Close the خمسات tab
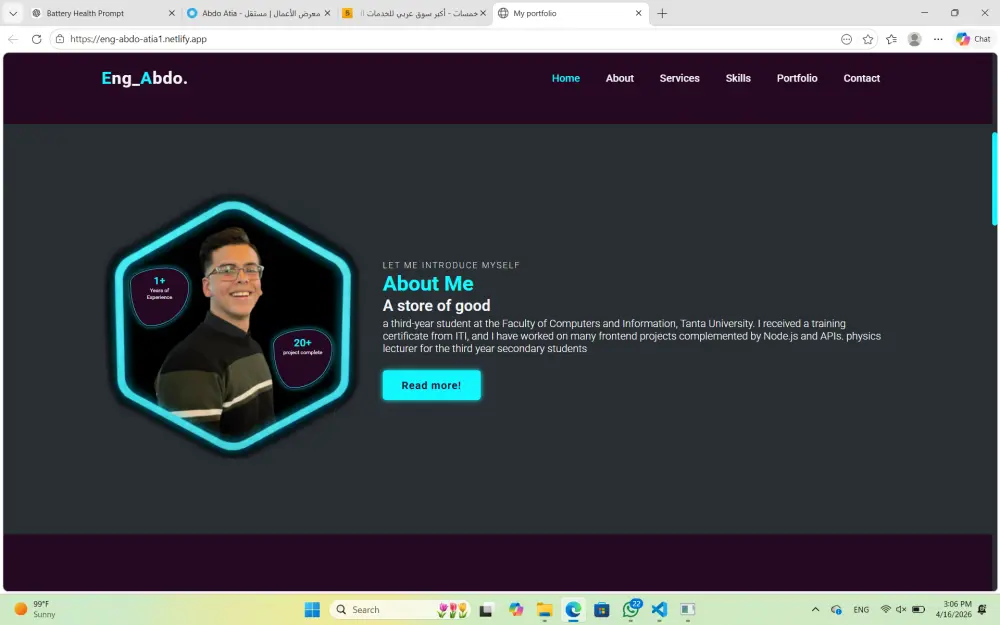The width and height of the screenshot is (1000, 625). click(483, 13)
